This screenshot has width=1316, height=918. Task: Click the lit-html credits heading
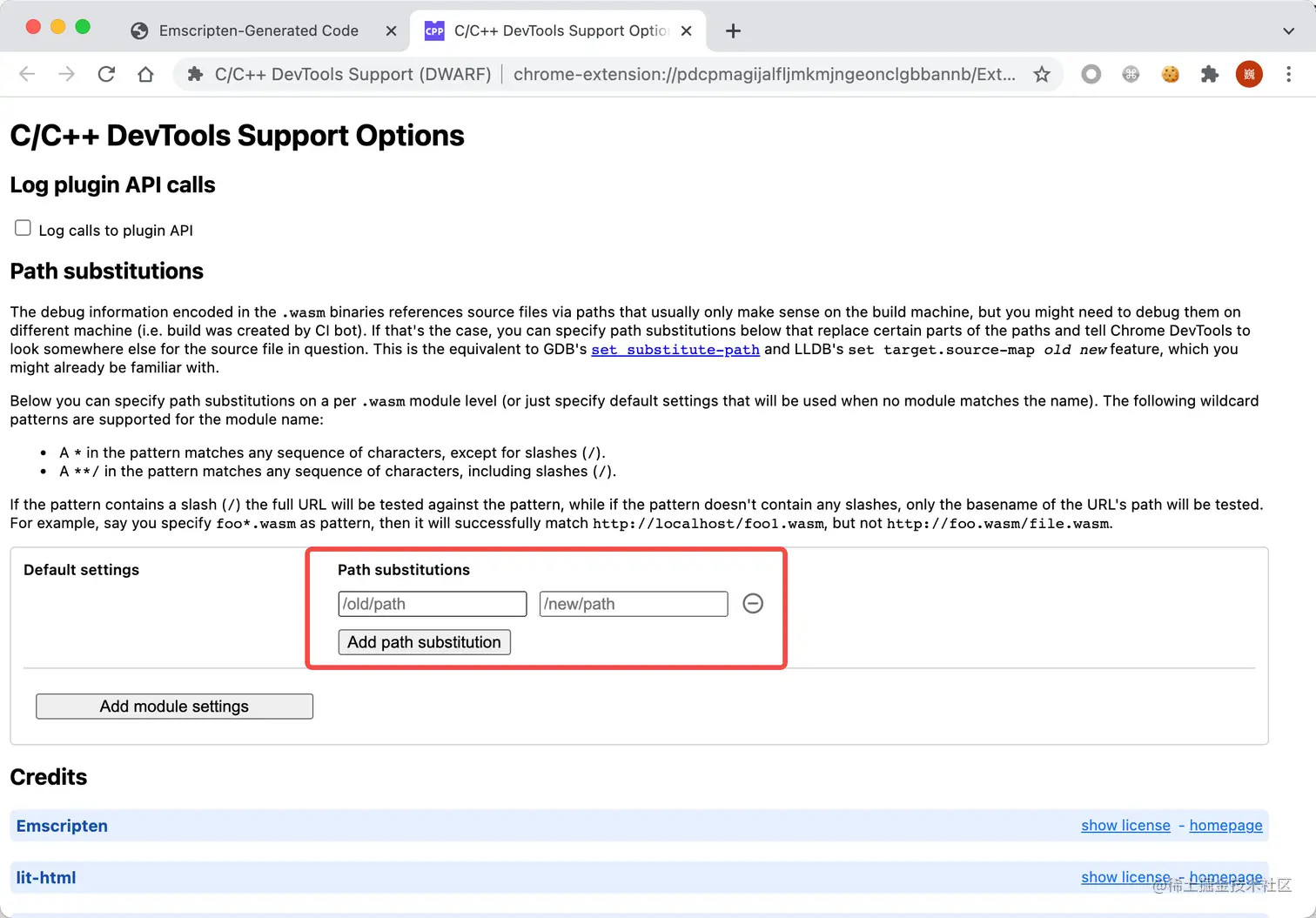(46, 878)
